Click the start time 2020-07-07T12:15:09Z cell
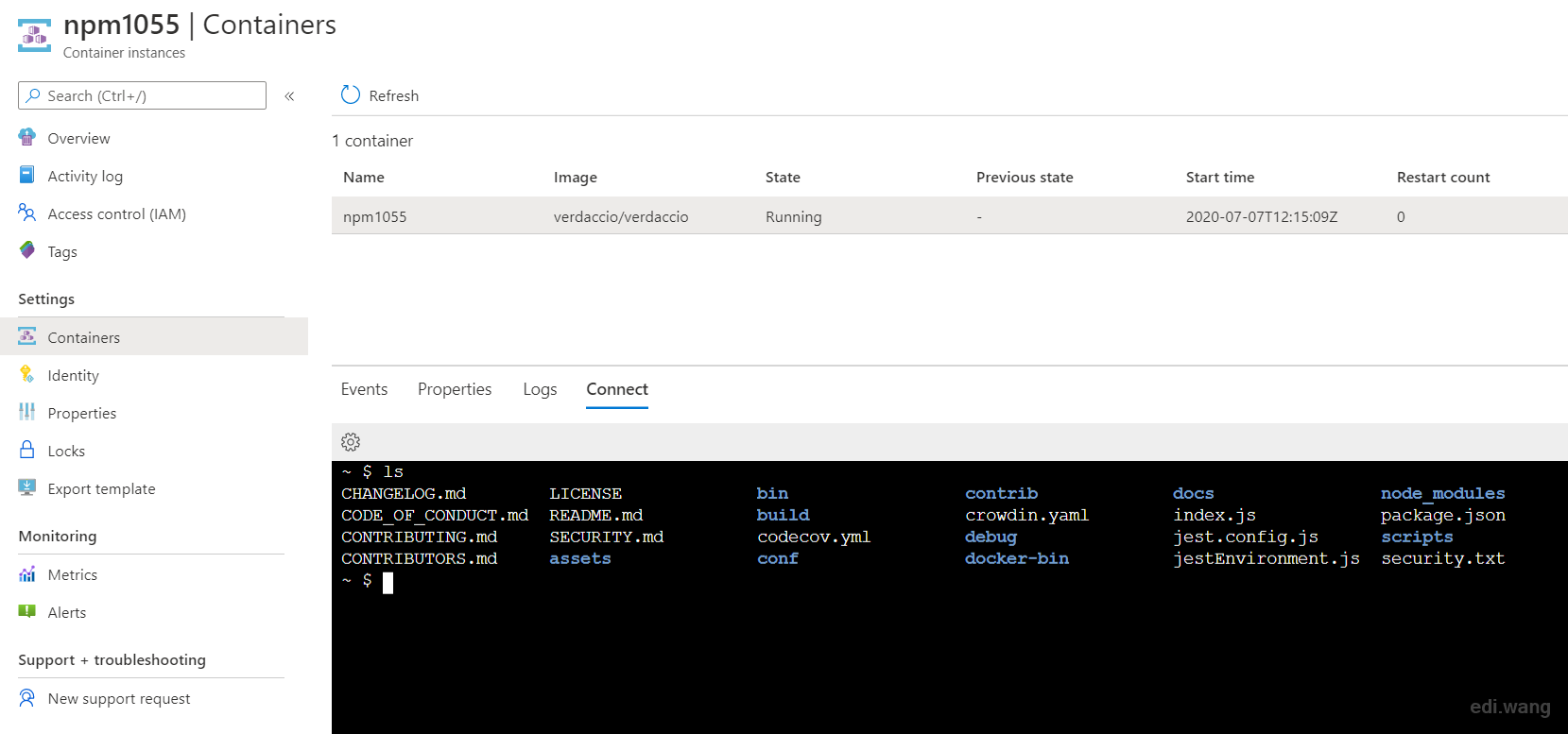This screenshot has width=1568, height=734. (x=1262, y=216)
